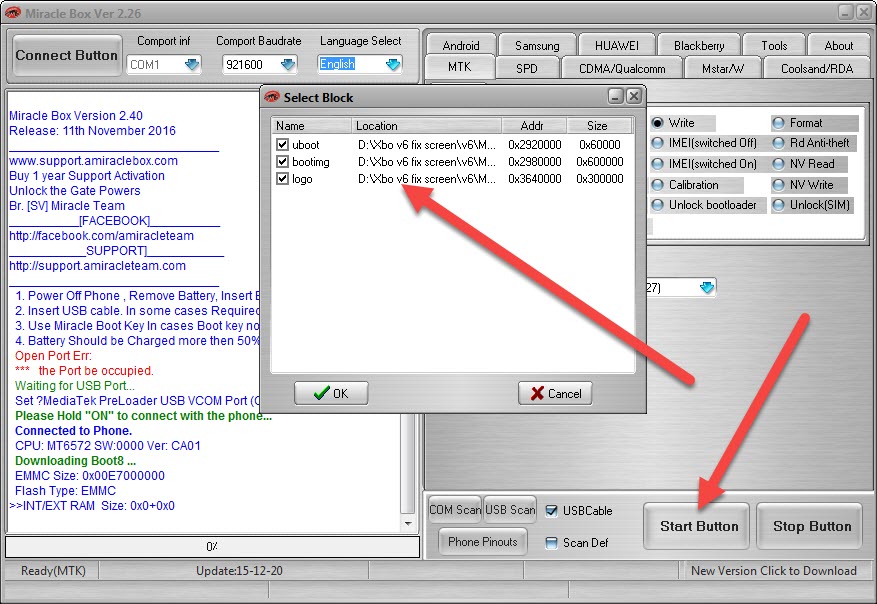Select the Format radio option
The width and height of the screenshot is (877, 604).
(x=778, y=122)
